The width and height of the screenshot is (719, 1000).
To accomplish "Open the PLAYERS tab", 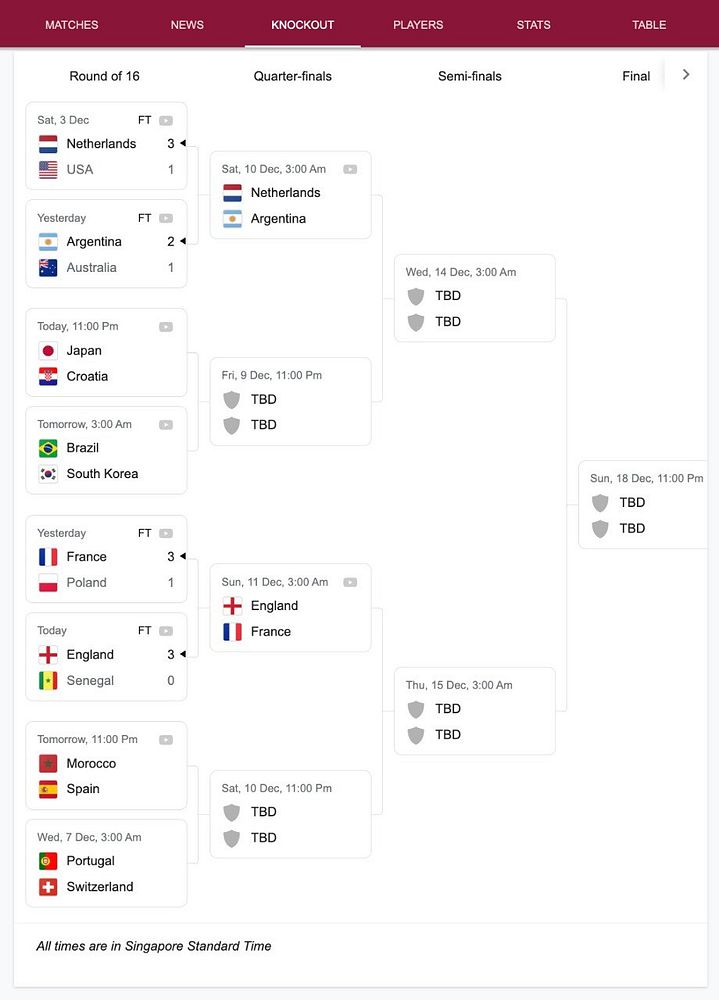I will coord(418,25).
